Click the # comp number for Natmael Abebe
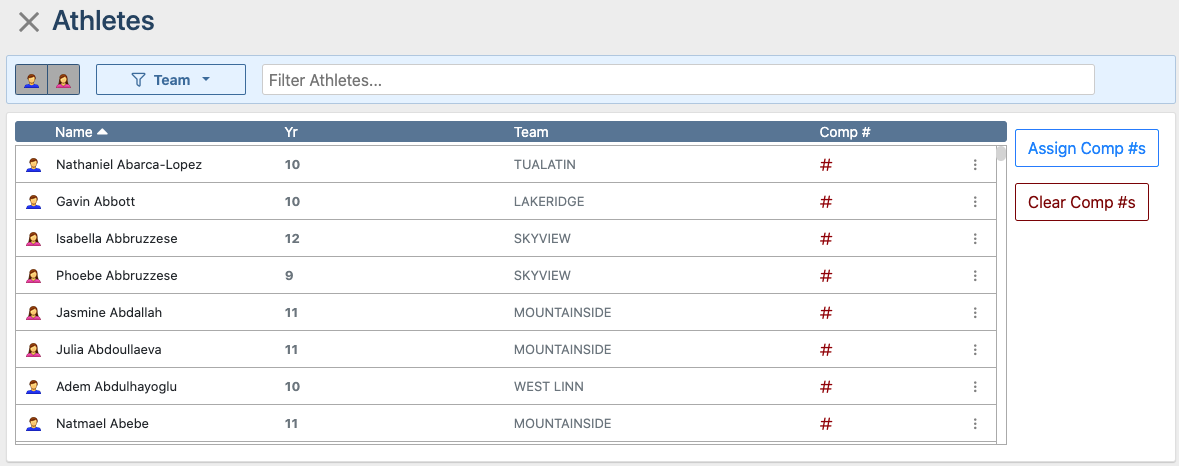 click(x=826, y=424)
